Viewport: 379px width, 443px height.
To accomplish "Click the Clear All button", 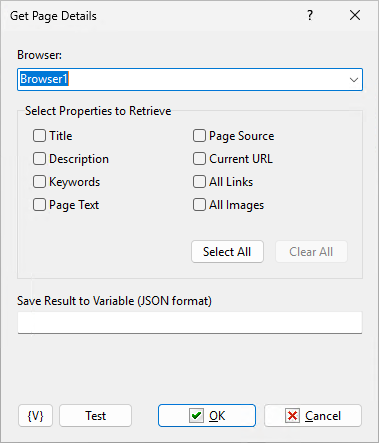I will pyautogui.click(x=311, y=252).
